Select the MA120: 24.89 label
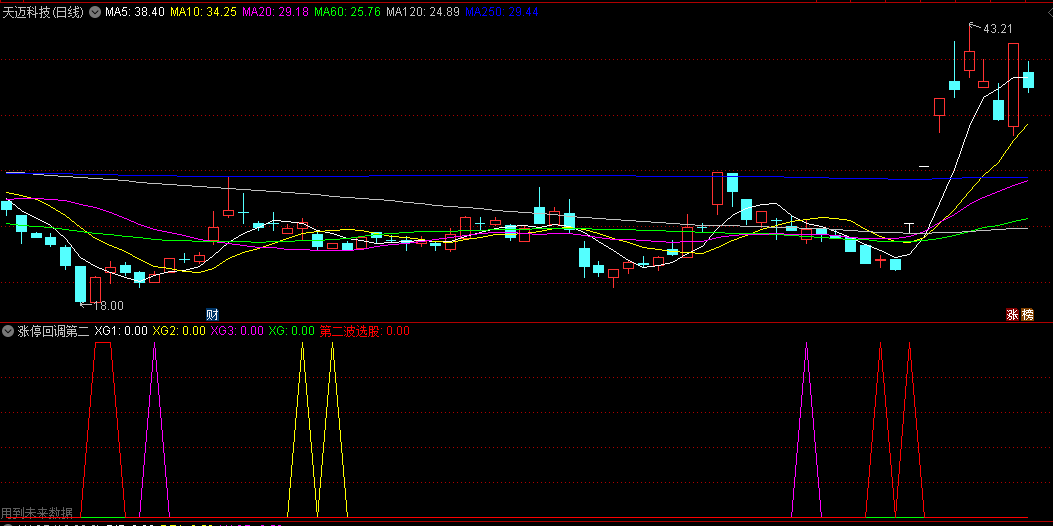Screen dimensions: 1053x526 (x=423, y=11)
